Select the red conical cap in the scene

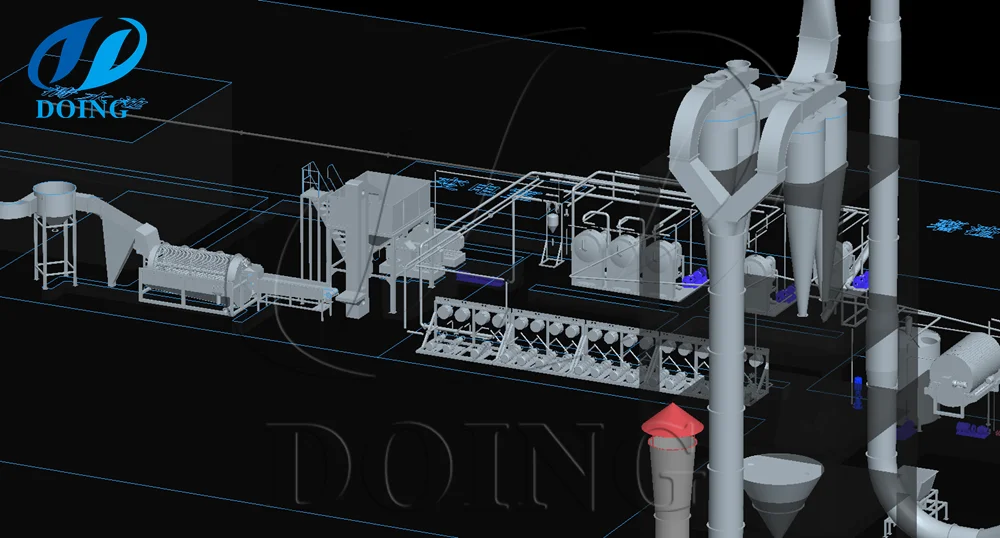672,422
